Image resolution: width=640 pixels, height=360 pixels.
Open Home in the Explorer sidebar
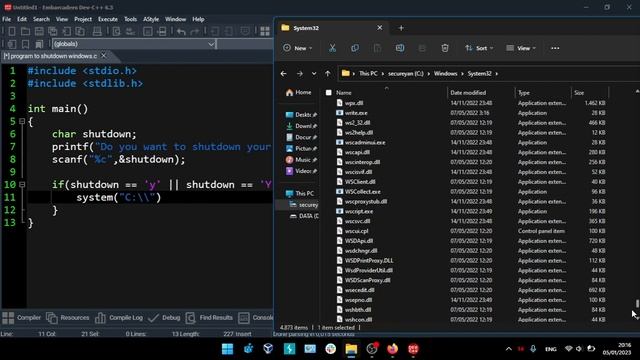click(299, 93)
